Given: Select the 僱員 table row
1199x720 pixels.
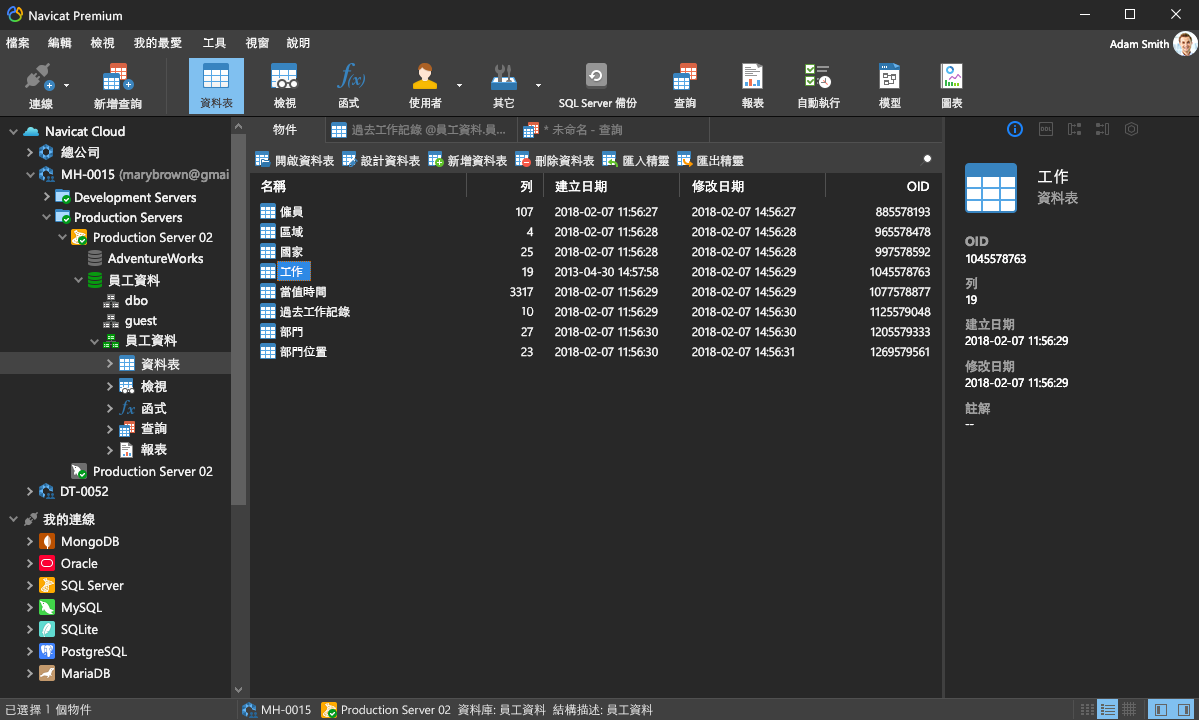Looking at the screenshot, I should (x=596, y=212).
